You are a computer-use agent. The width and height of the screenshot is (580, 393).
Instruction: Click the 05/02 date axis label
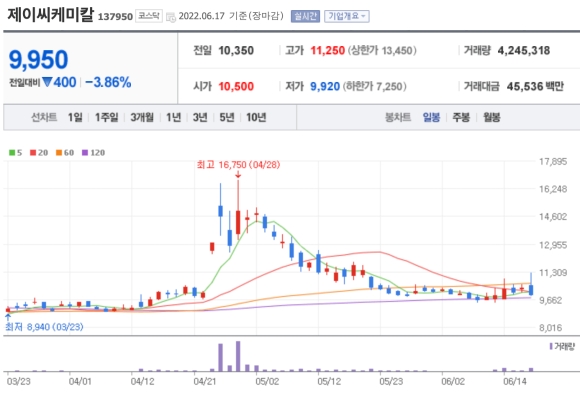pyautogui.click(x=267, y=382)
